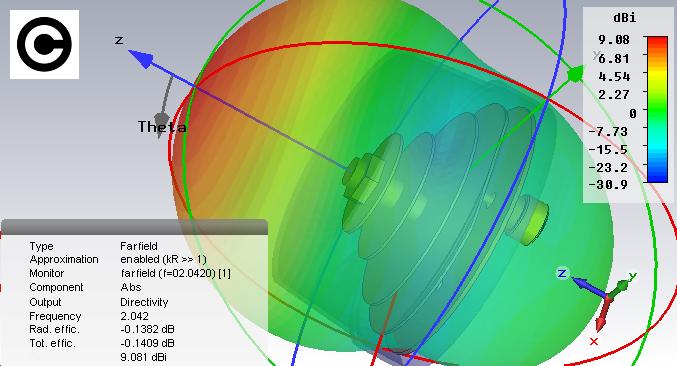Viewport: 677px width, 366px height.
Task: Click the Directivity output value
Action: tap(144, 302)
